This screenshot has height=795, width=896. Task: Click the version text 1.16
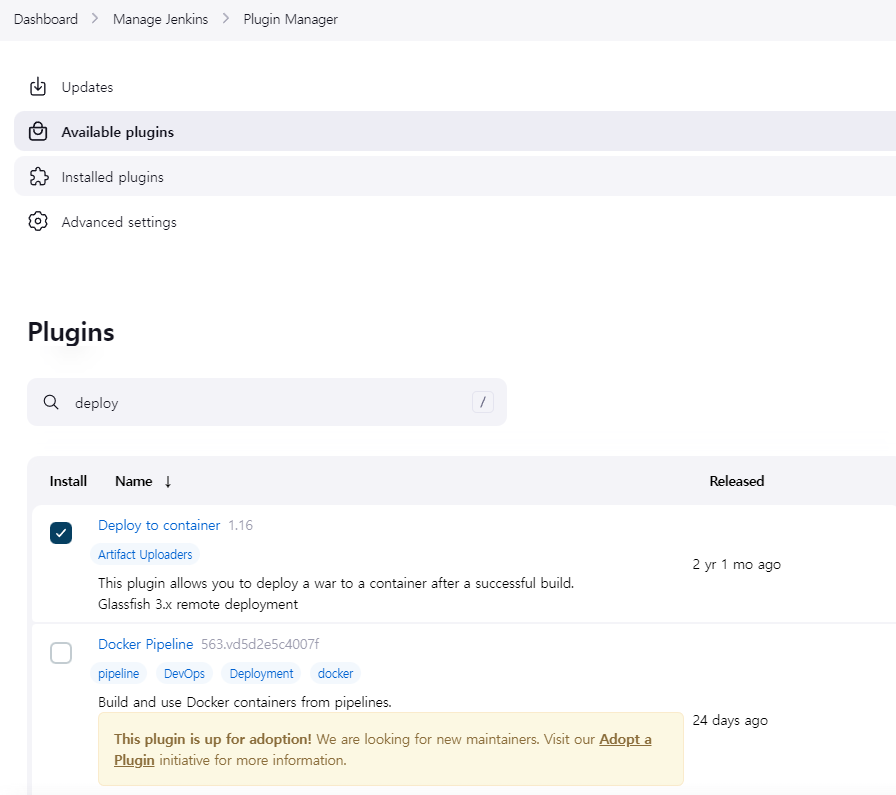point(241,525)
